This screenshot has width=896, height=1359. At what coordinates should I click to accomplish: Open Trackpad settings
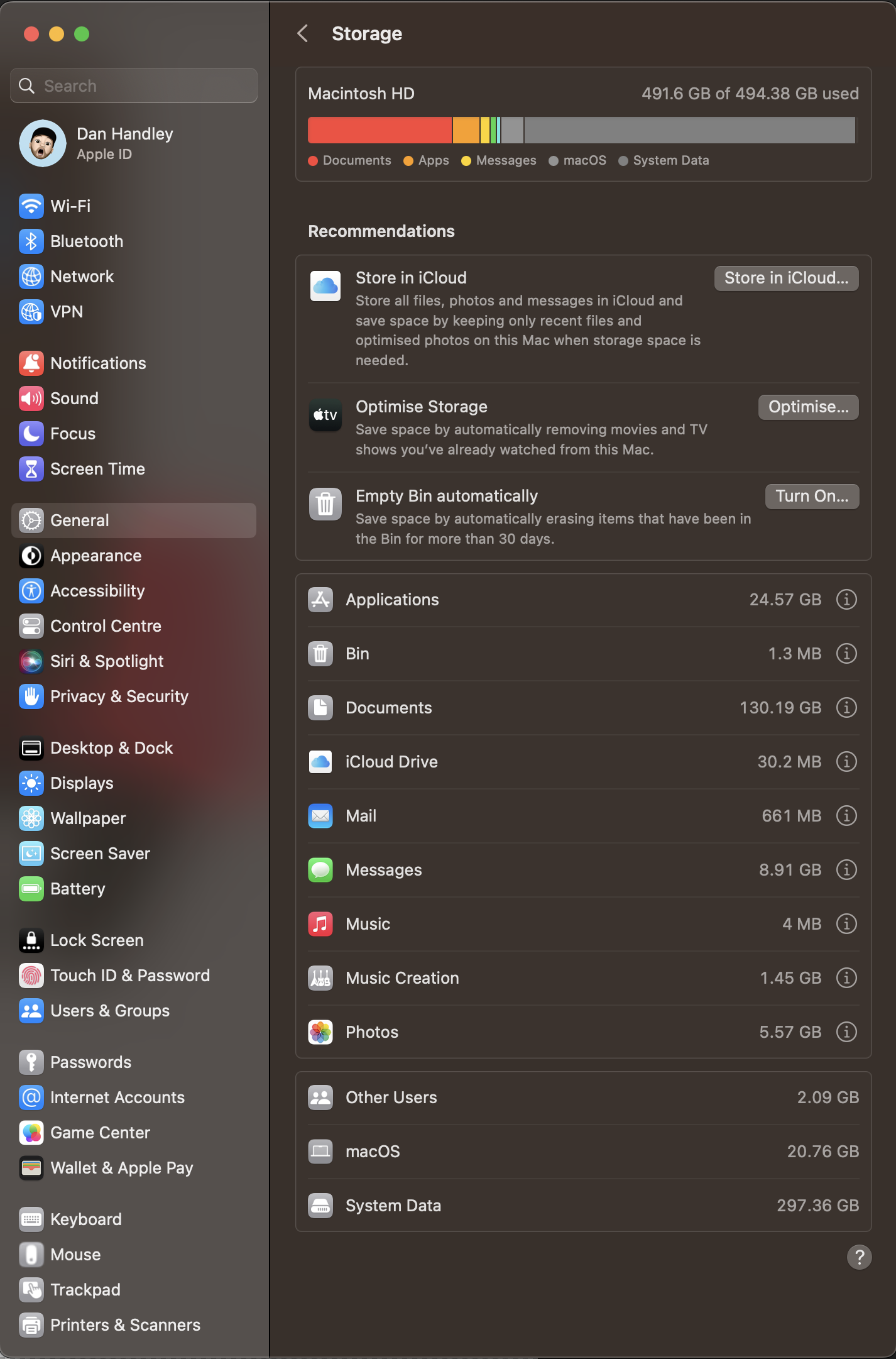tap(134, 1289)
